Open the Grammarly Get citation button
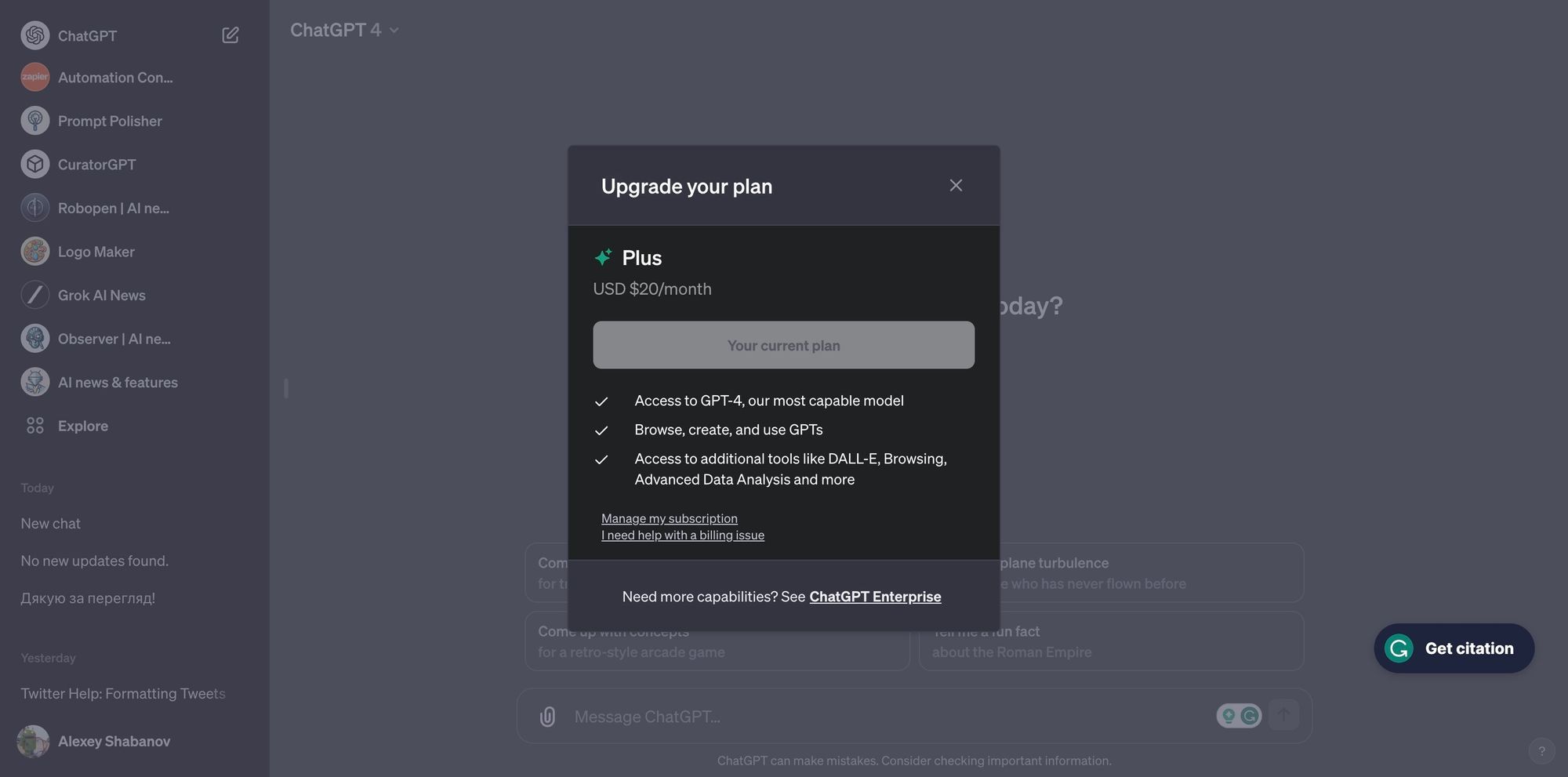The height and width of the screenshot is (777, 1568). [1453, 648]
